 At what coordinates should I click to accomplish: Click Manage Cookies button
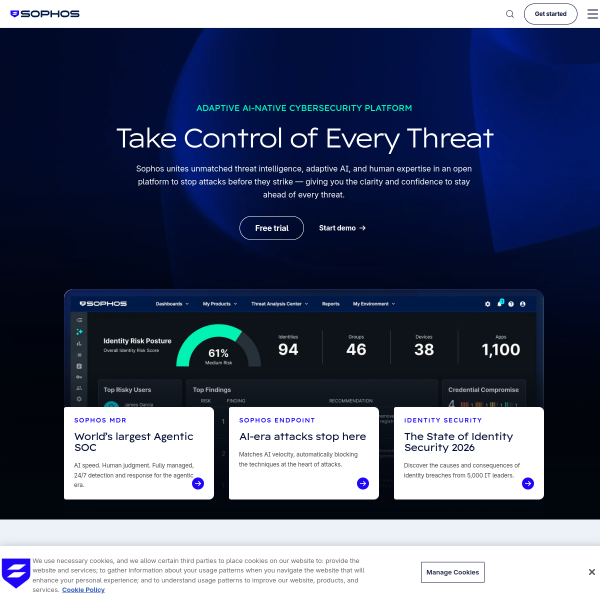[x=453, y=572]
